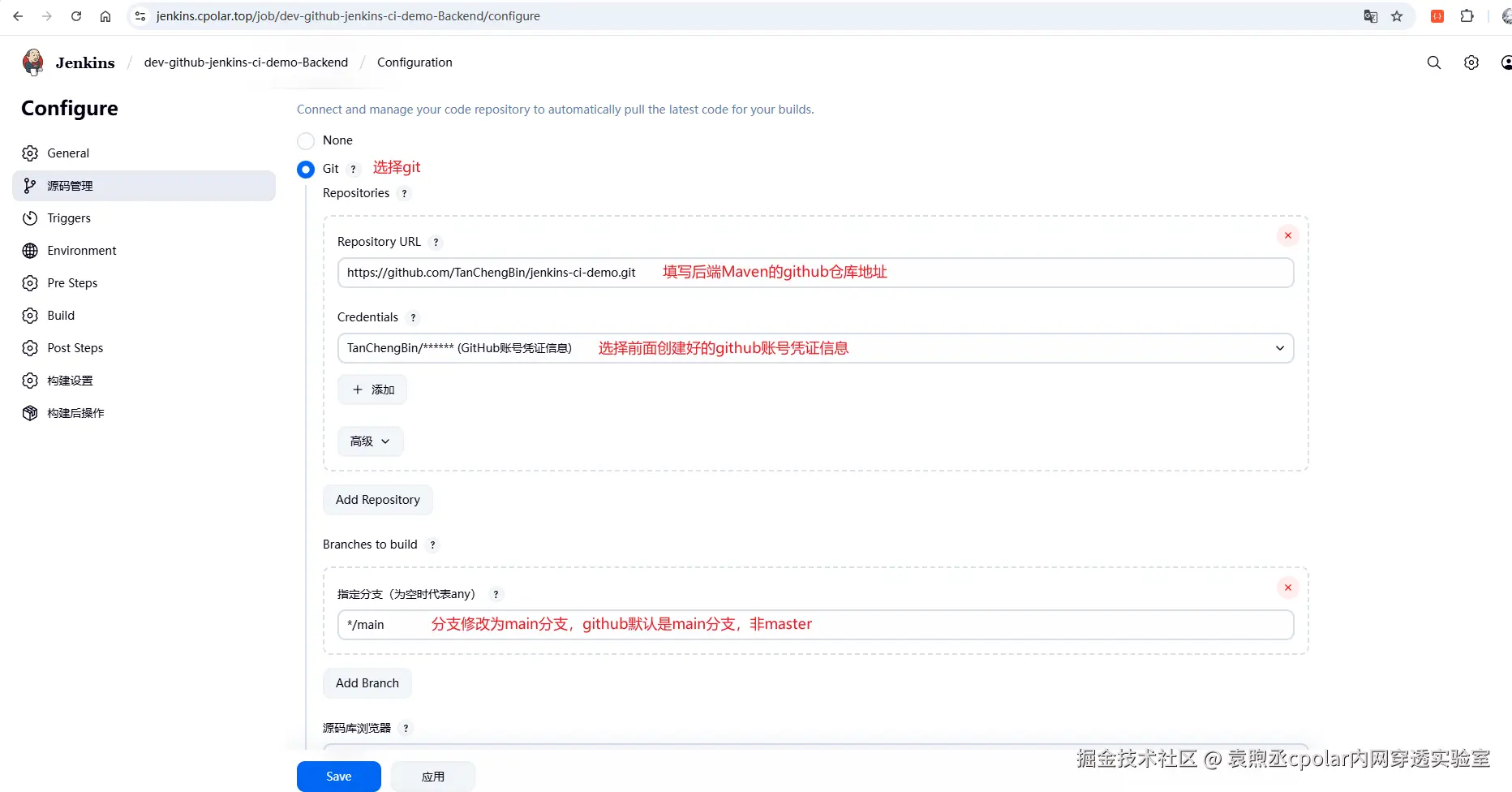This screenshot has width=1512, height=792.
Task: Show help for Credentials
Action: click(413, 318)
